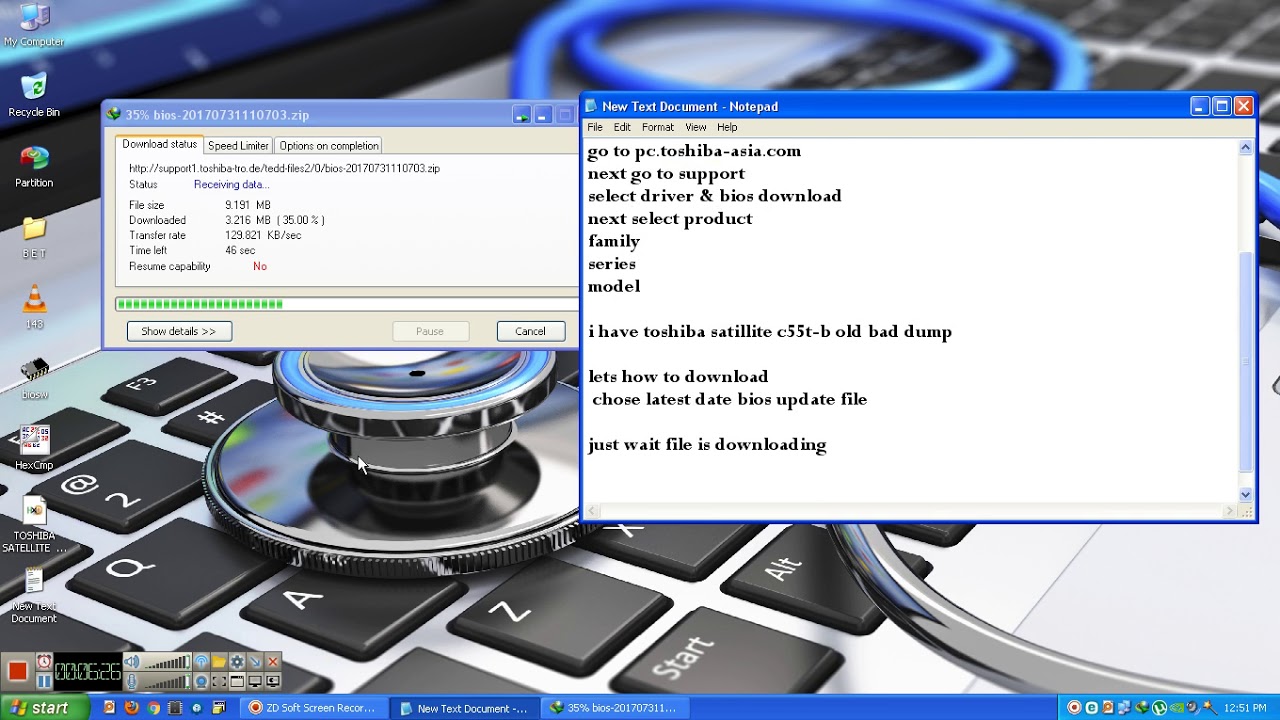
Task: Open recorder settings gear icon
Action: [x=237, y=661]
